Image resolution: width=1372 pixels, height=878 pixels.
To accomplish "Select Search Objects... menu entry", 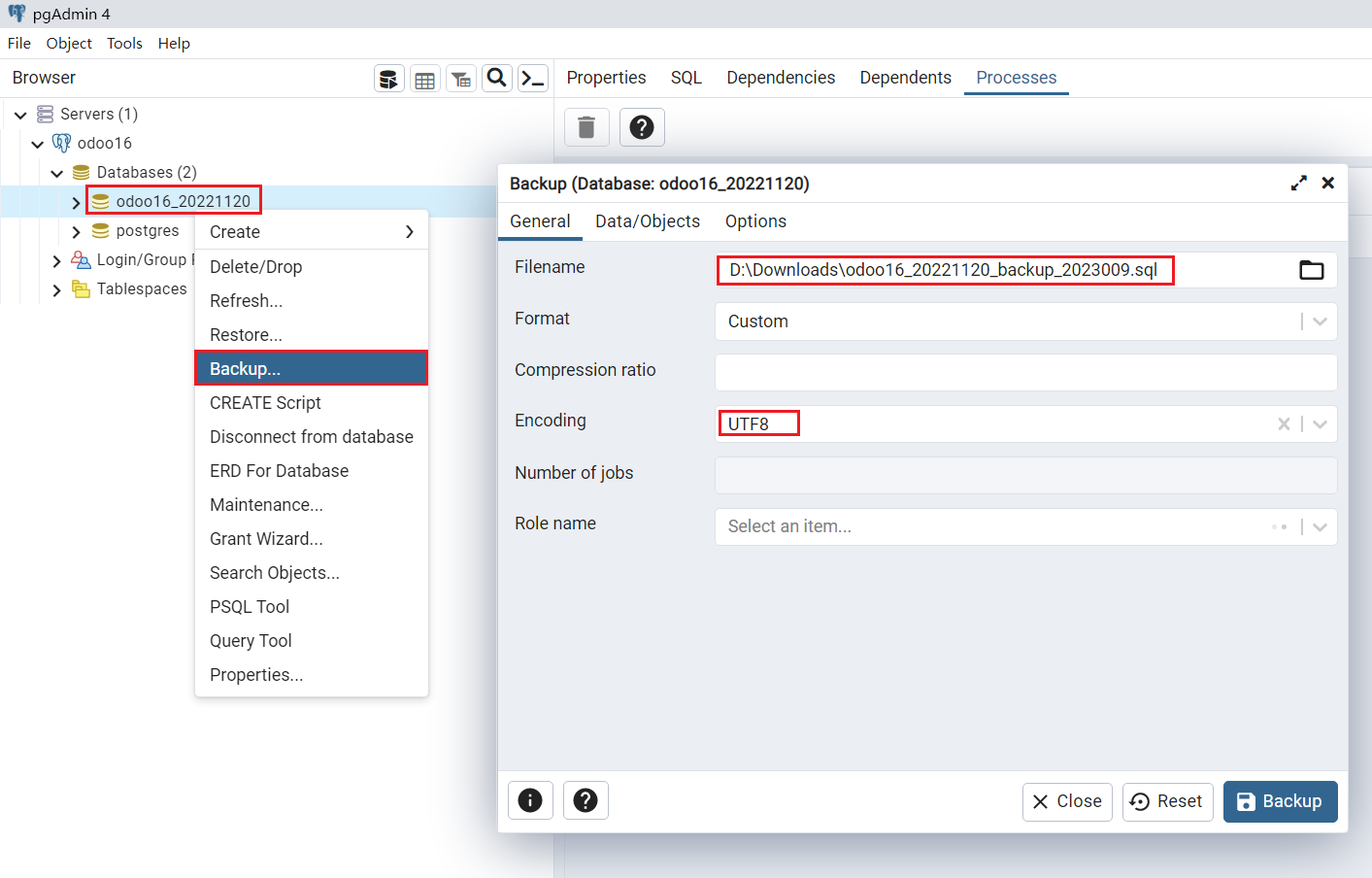I will (312, 573).
